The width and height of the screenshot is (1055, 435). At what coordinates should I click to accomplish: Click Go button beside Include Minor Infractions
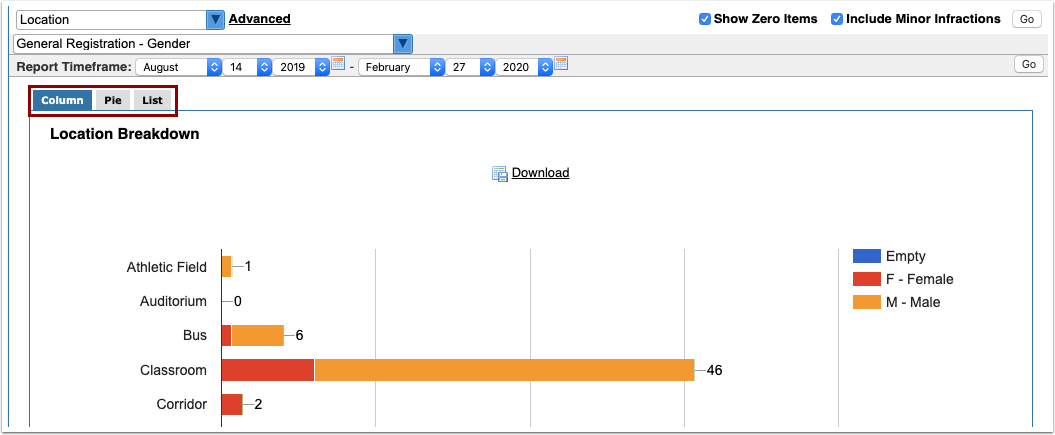[x=1026, y=19]
